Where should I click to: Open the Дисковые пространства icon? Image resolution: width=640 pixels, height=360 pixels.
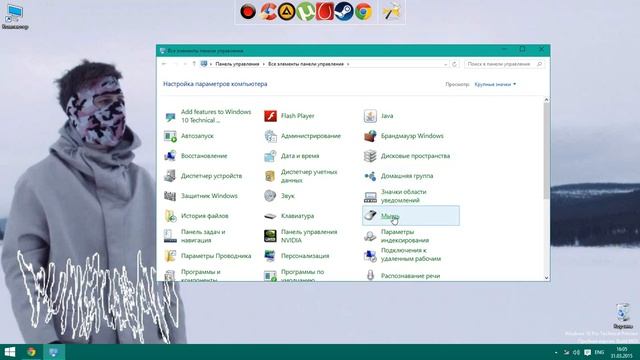[370, 156]
